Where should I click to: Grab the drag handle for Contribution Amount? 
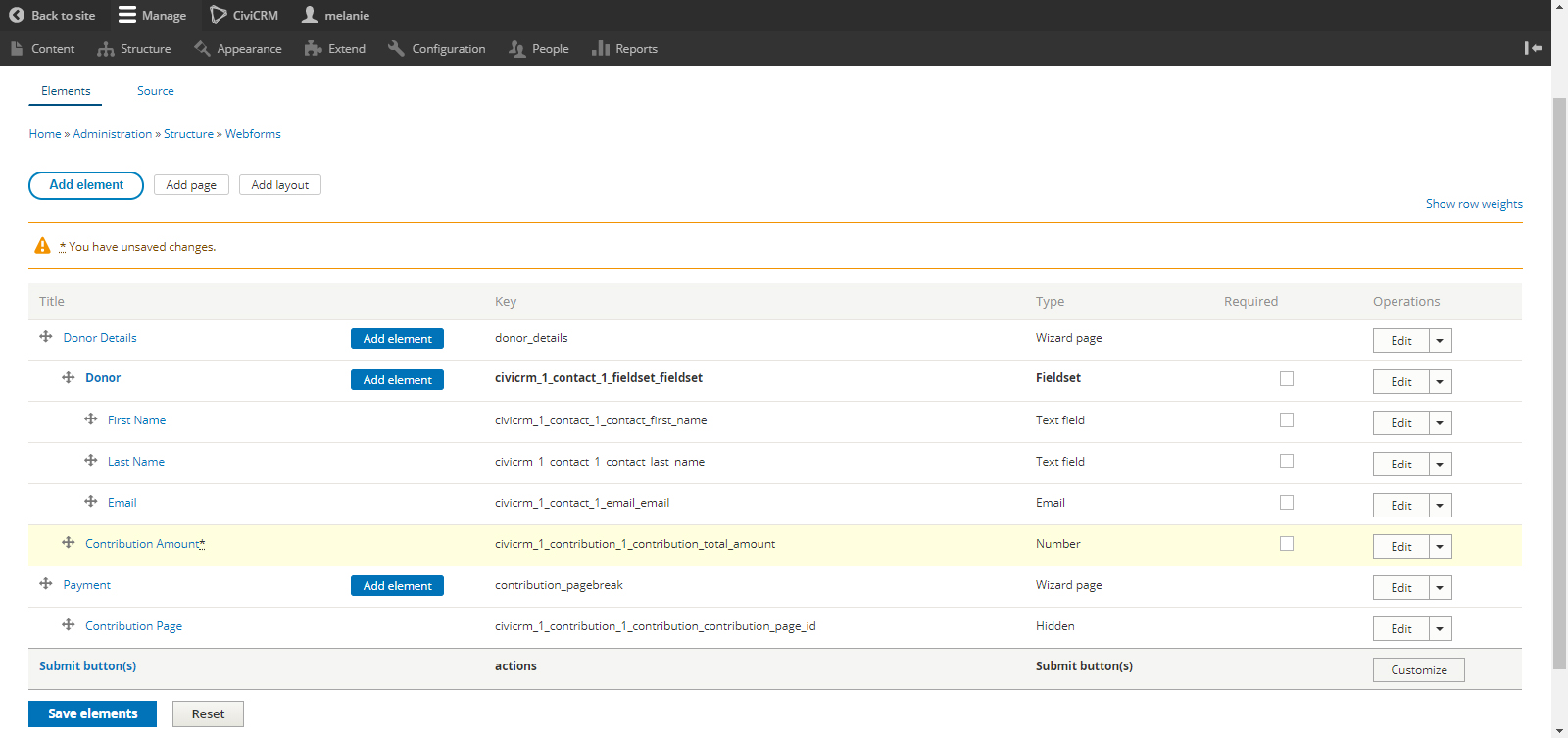coord(68,542)
